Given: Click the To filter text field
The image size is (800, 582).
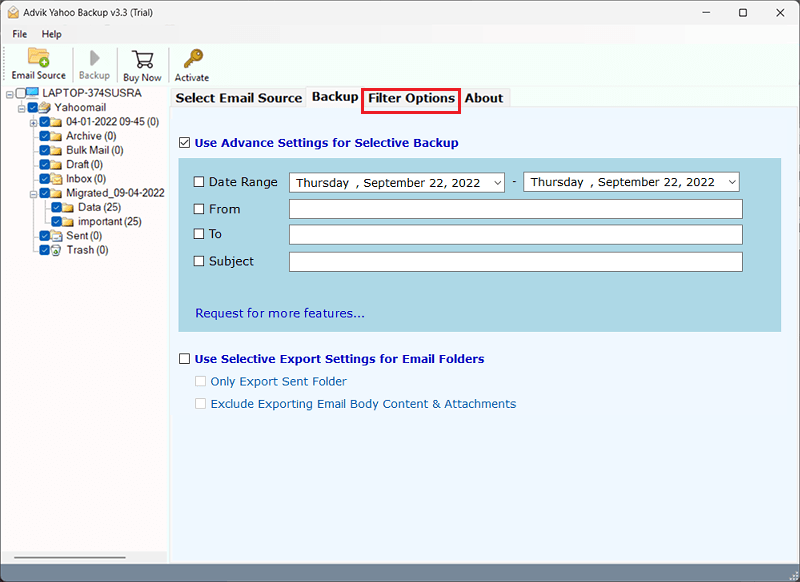Looking at the screenshot, I should [515, 235].
